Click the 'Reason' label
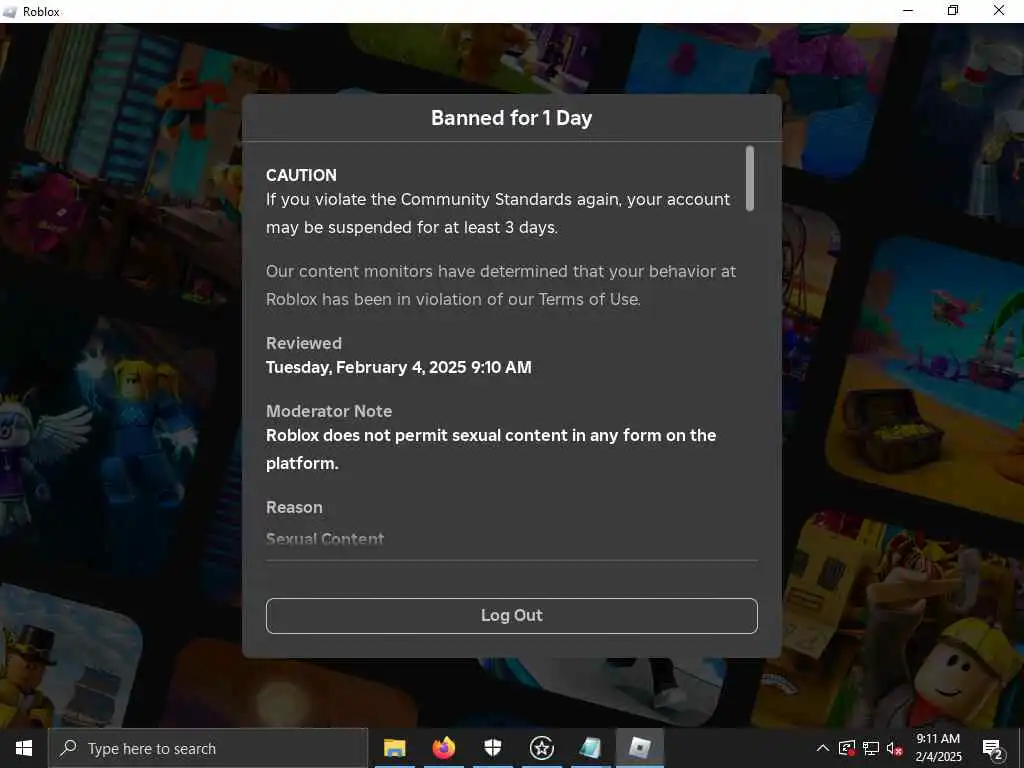This screenshot has width=1024, height=768. click(294, 507)
